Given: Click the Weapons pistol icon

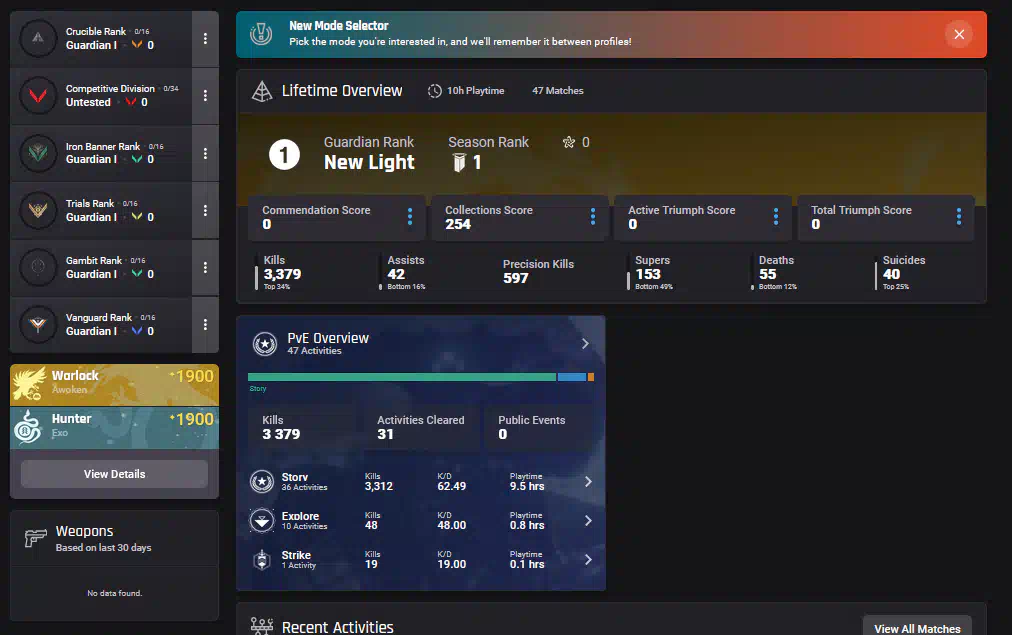Looking at the screenshot, I should coord(35,537).
